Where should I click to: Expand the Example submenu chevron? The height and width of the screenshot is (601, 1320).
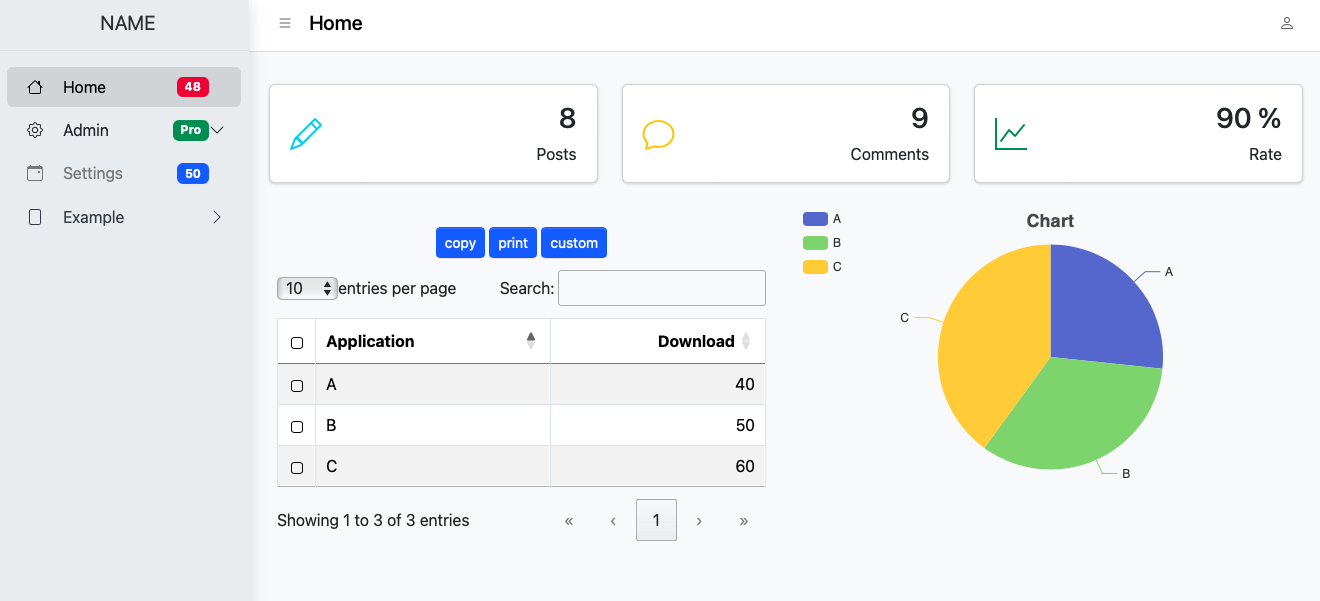(217, 217)
